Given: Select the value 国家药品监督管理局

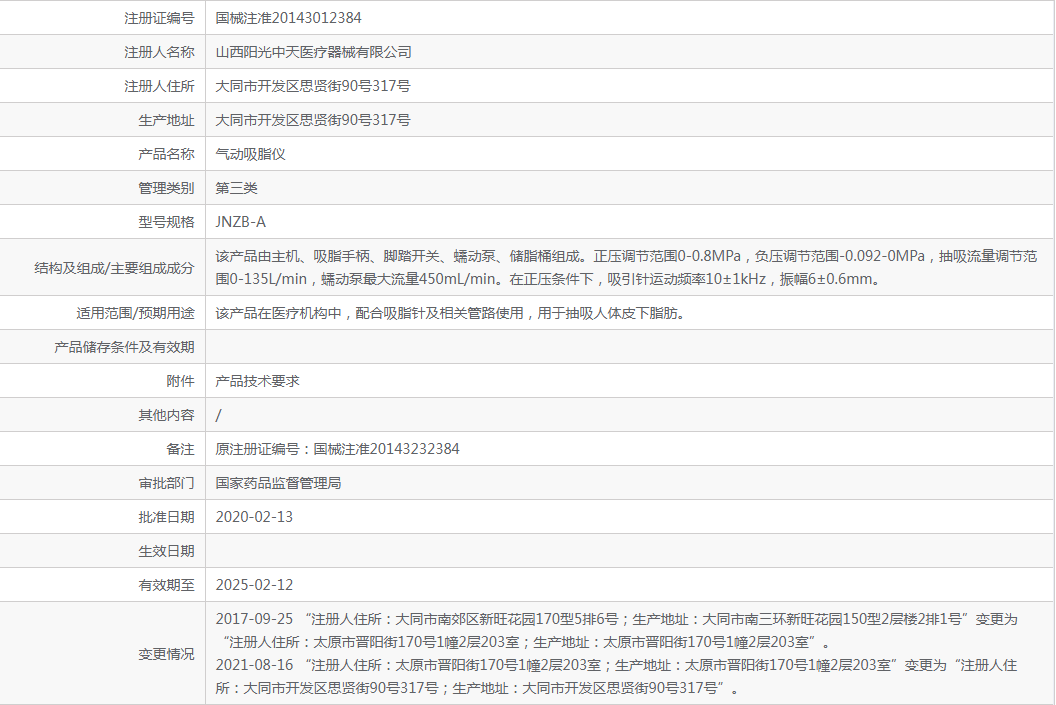Looking at the screenshot, I should (278, 483).
